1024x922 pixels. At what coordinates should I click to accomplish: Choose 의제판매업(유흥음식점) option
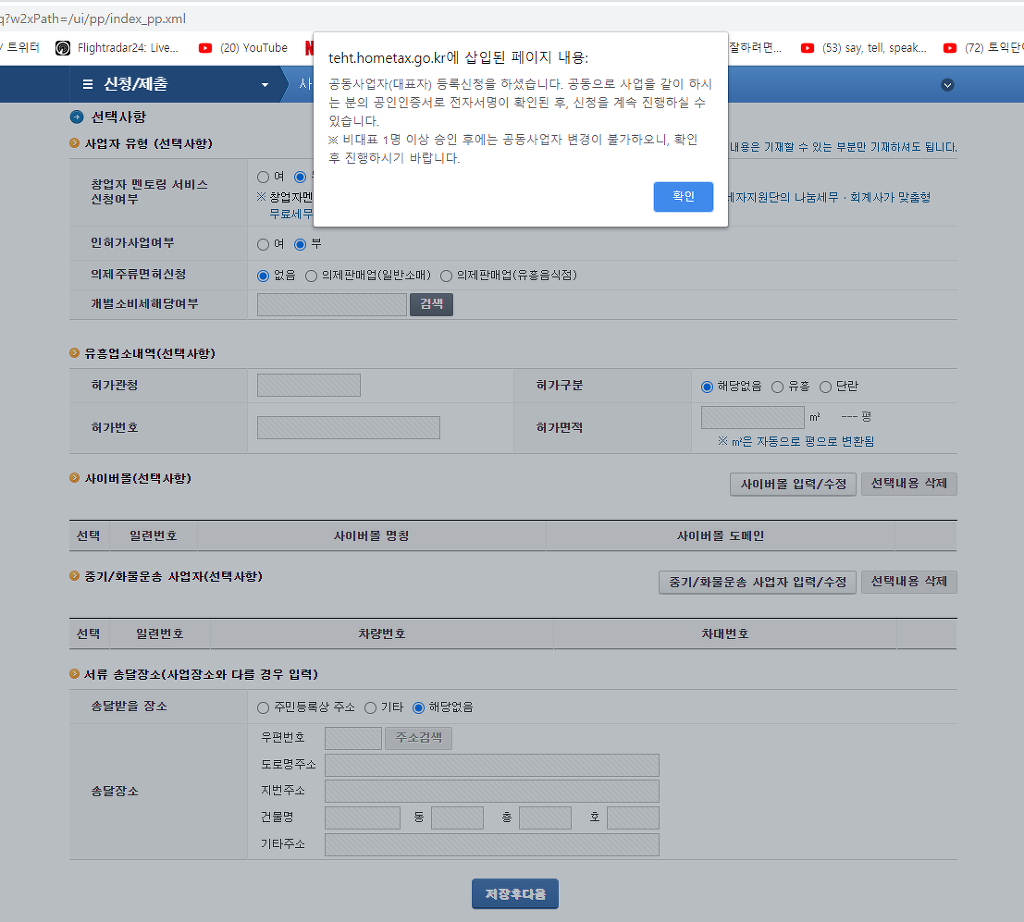click(446, 276)
